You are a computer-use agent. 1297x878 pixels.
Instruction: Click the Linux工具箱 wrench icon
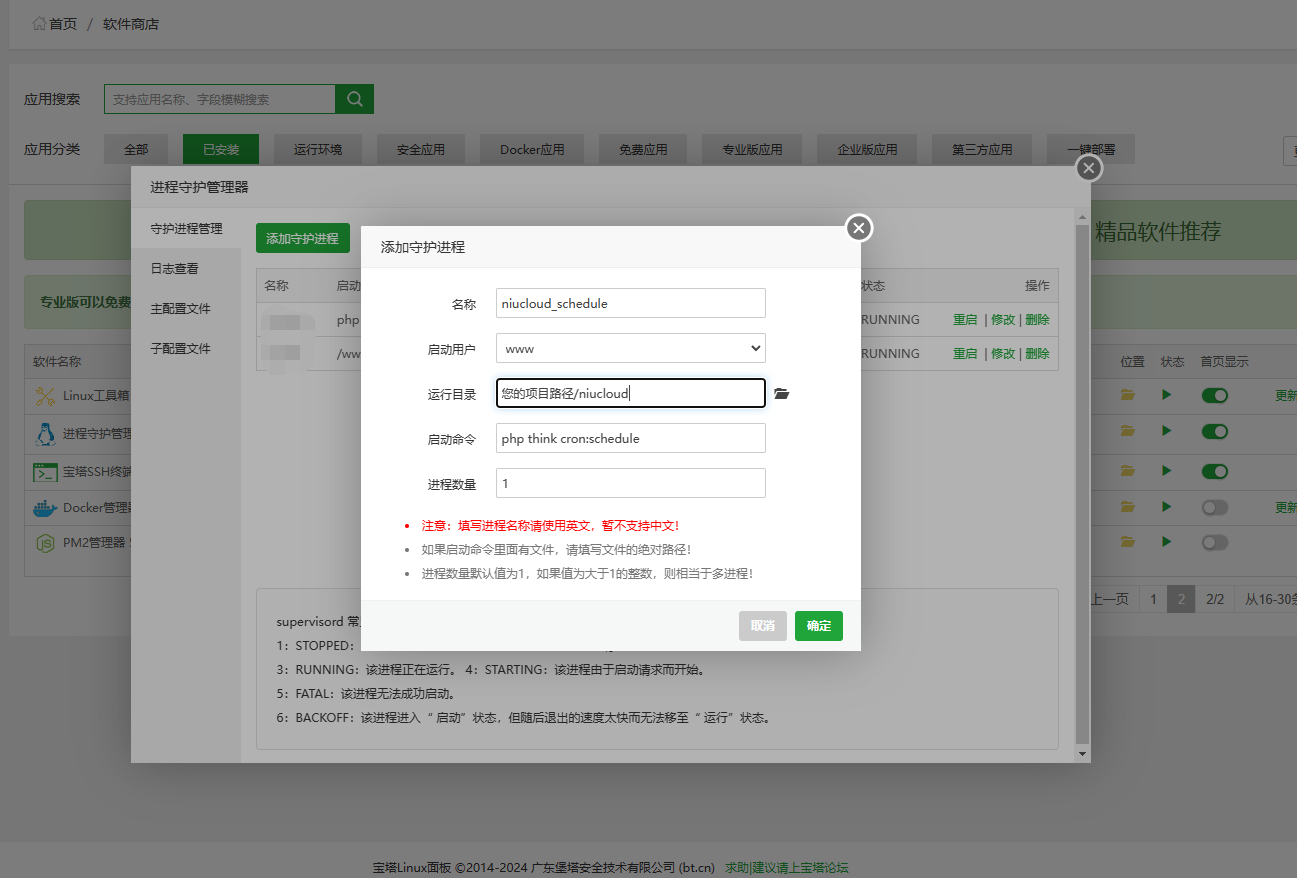click(45, 396)
